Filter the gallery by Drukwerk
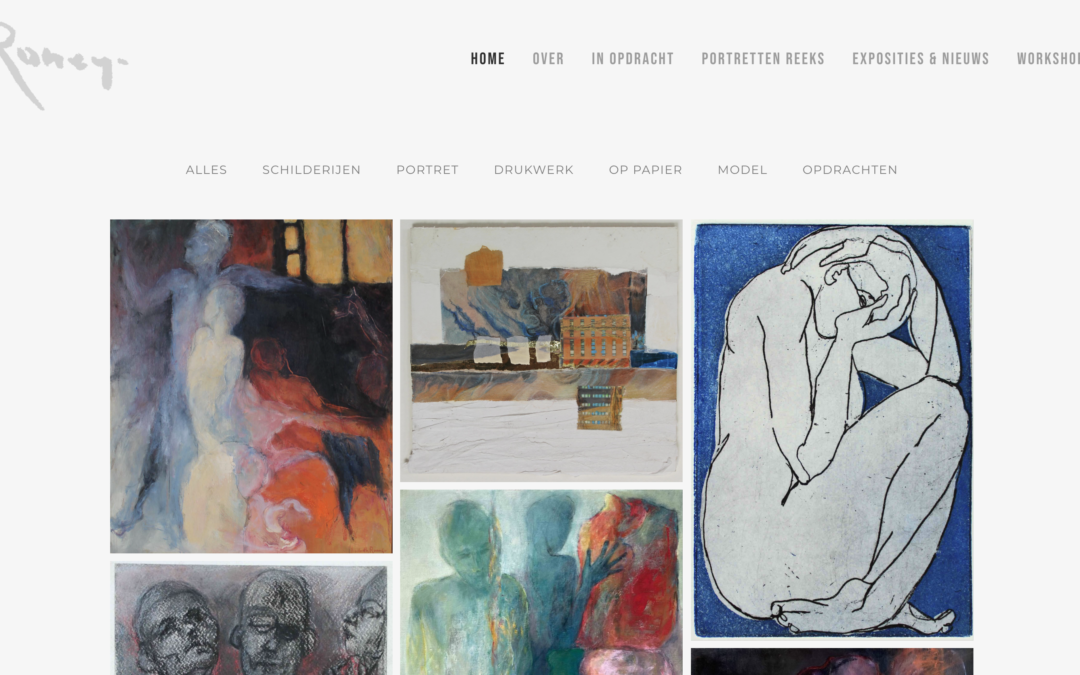Image resolution: width=1080 pixels, height=675 pixels. tap(533, 170)
